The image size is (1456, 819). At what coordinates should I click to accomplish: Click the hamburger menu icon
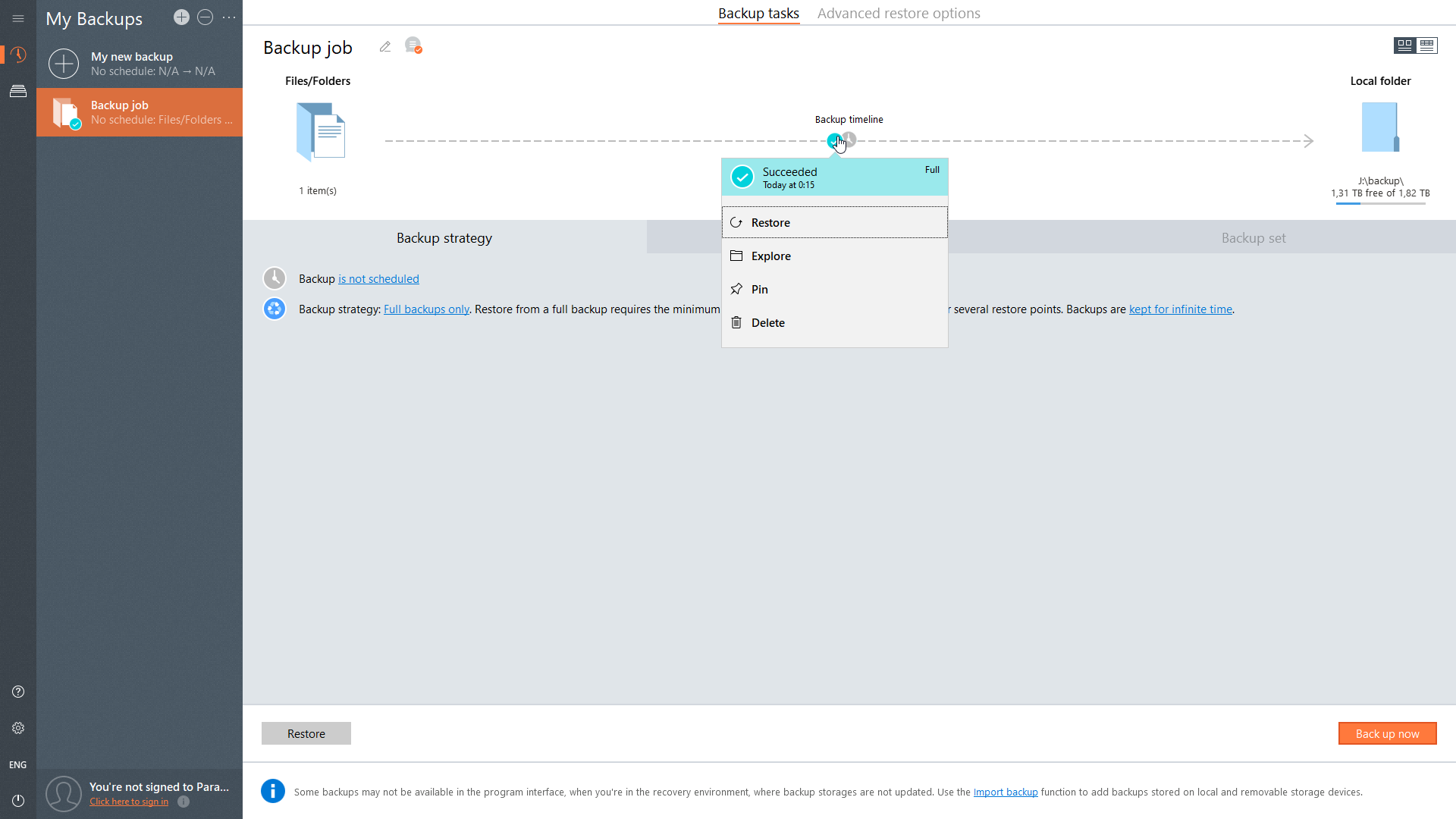[x=18, y=18]
